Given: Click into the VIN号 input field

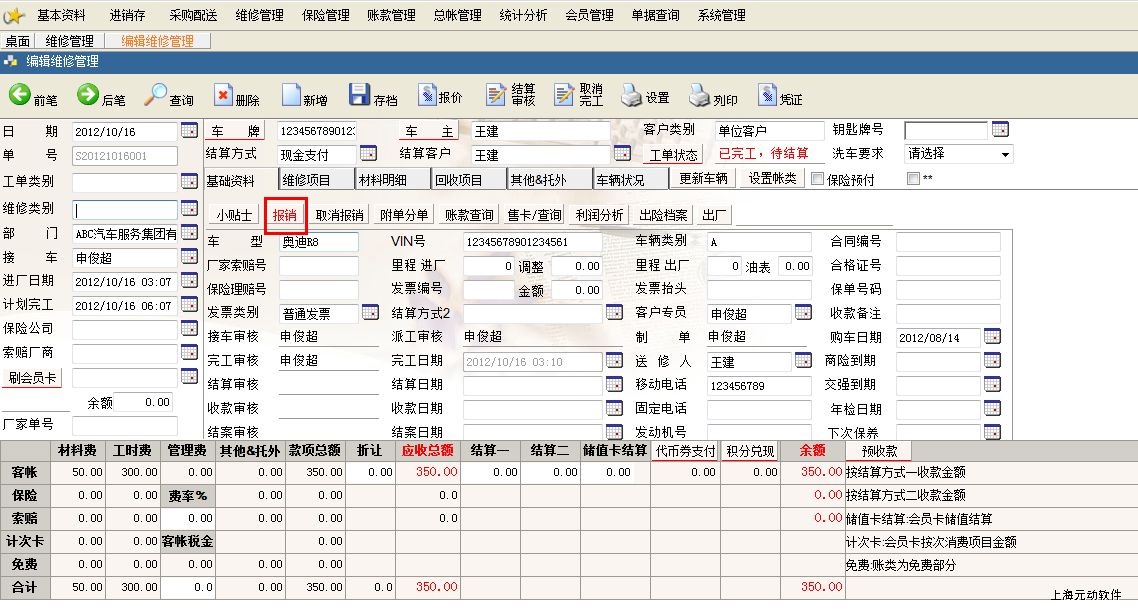Looking at the screenshot, I should 532,242.
